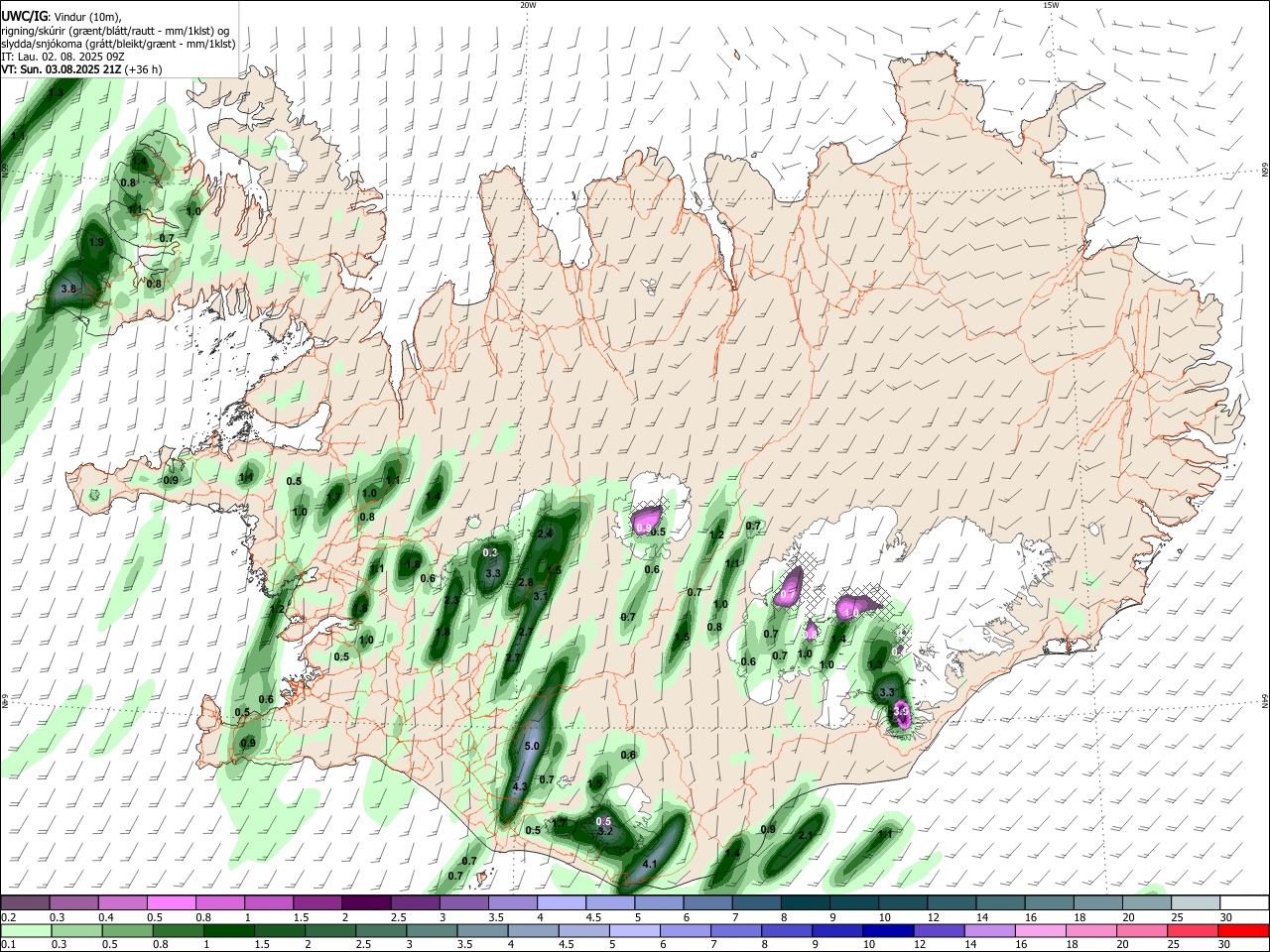
Task: Click the palest green 0.1 swatch in lower legend
Action: [25, 930]
